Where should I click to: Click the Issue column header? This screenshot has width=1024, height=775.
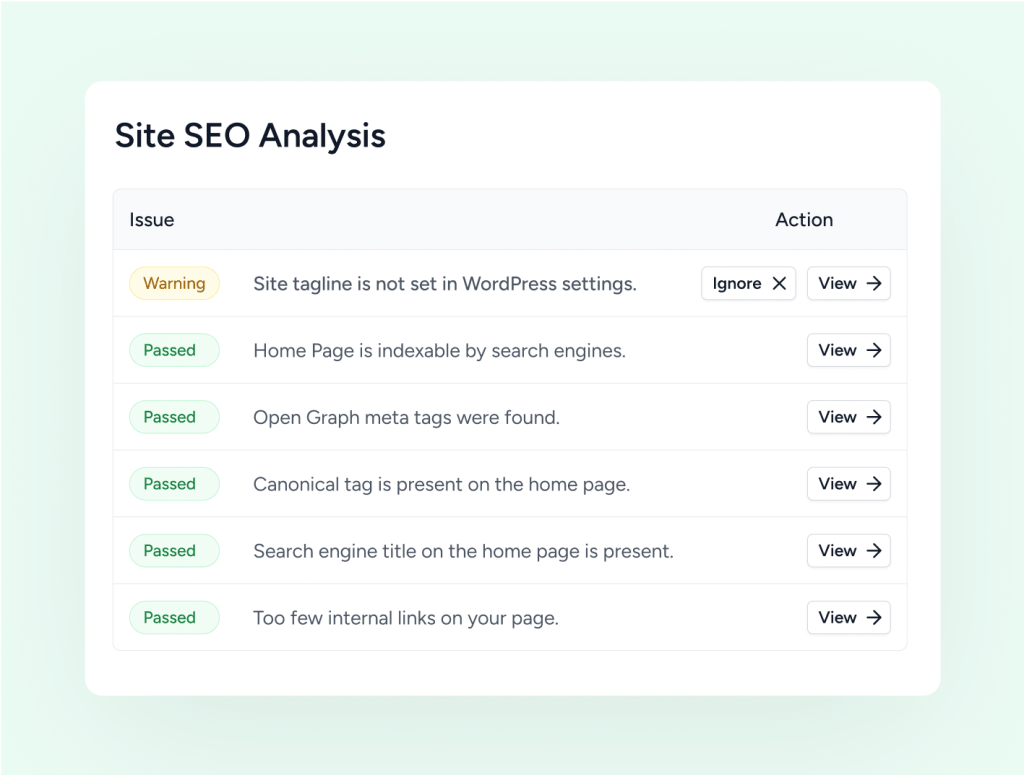(x=151, y=219)
